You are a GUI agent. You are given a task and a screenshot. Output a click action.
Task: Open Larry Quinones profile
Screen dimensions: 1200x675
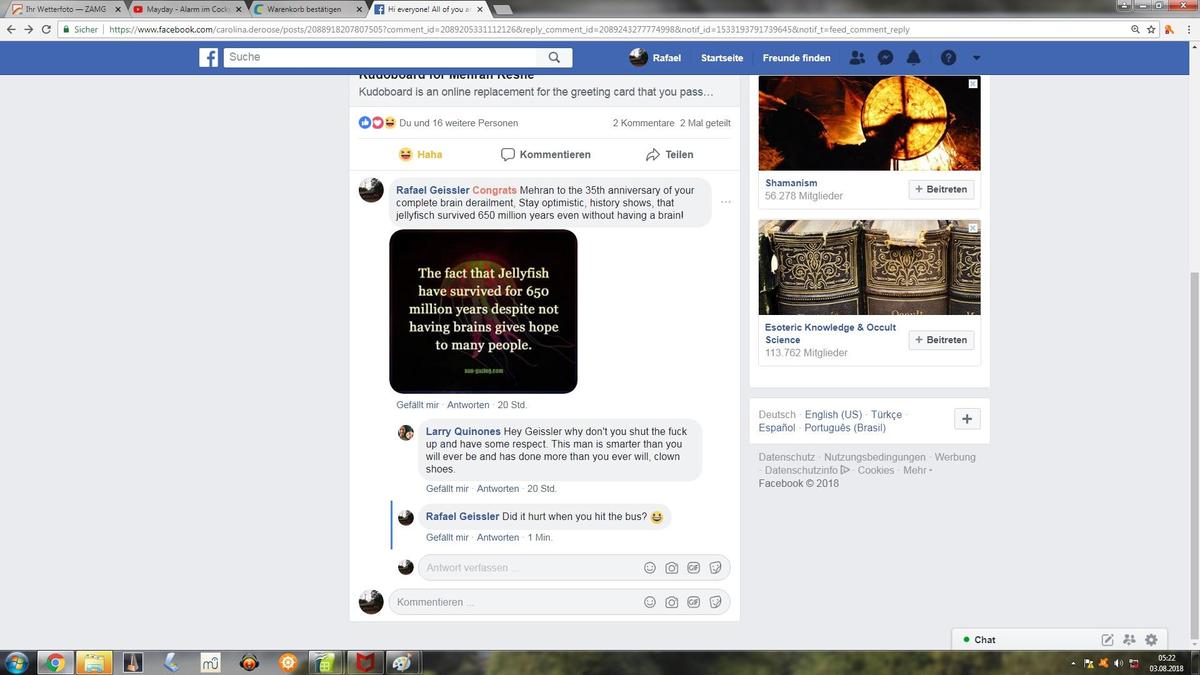(x=463, y=431)
